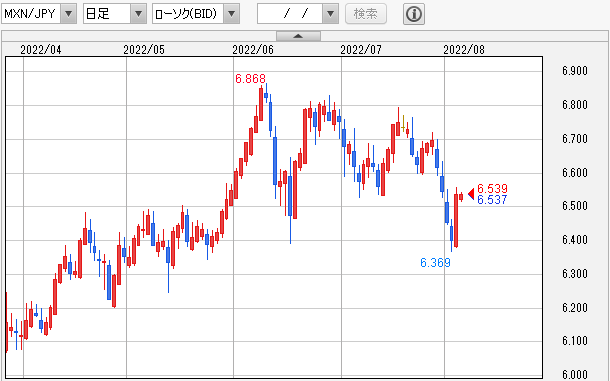Click the 6.500 price axis label

pos(575,206)
